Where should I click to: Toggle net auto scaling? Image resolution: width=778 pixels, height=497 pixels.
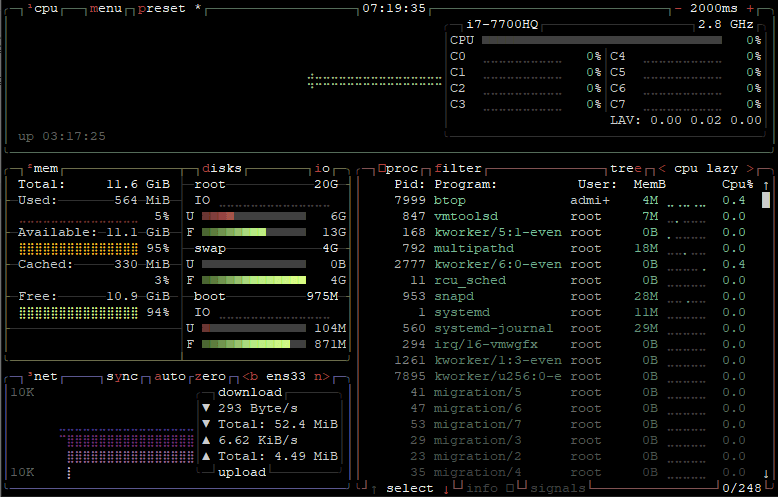pos(170,377)
